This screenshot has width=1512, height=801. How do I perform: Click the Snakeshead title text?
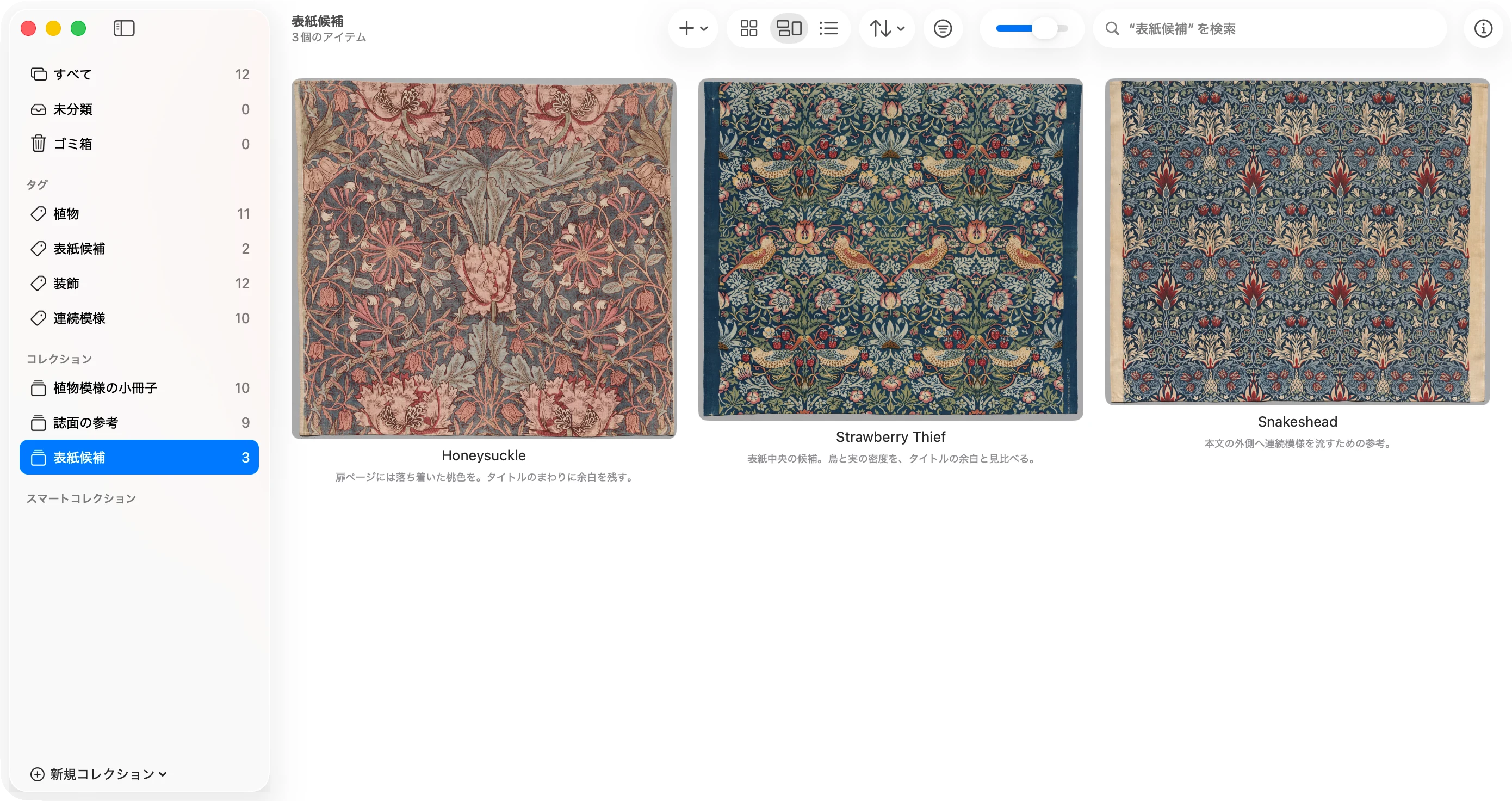[x=1297, y=422]
